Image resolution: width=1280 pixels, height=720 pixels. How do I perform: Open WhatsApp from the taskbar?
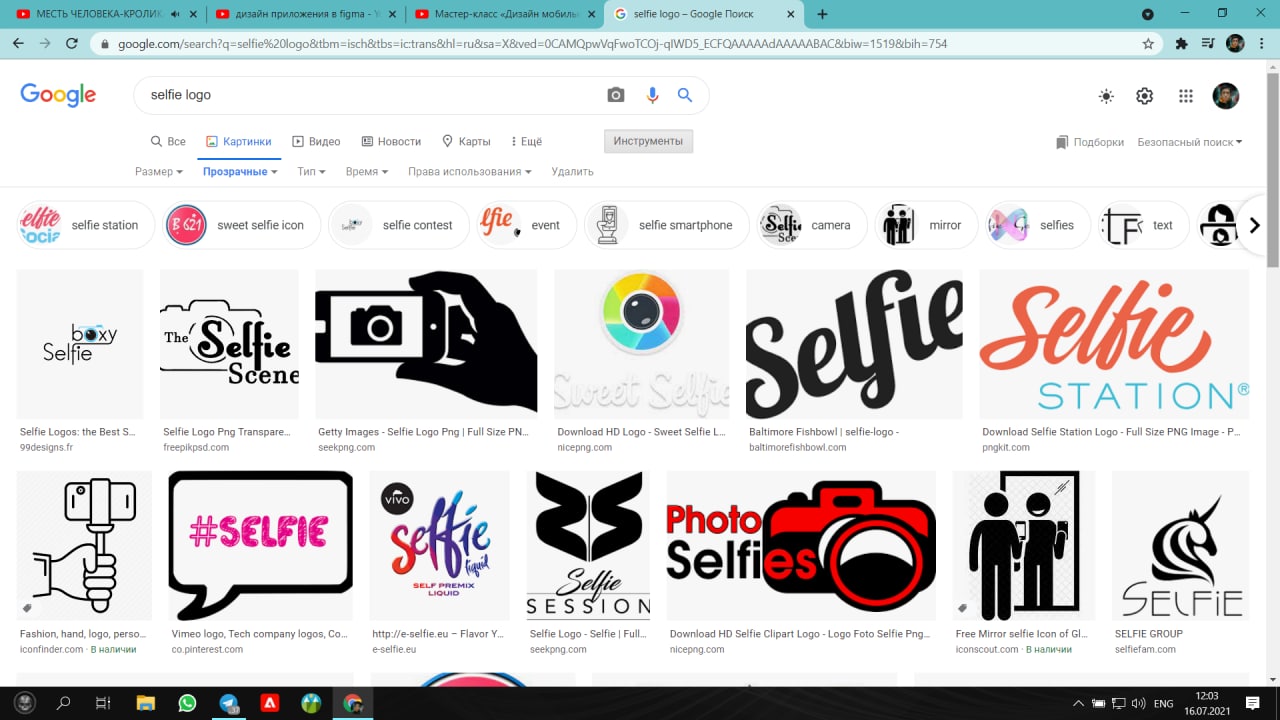point(187,703)
